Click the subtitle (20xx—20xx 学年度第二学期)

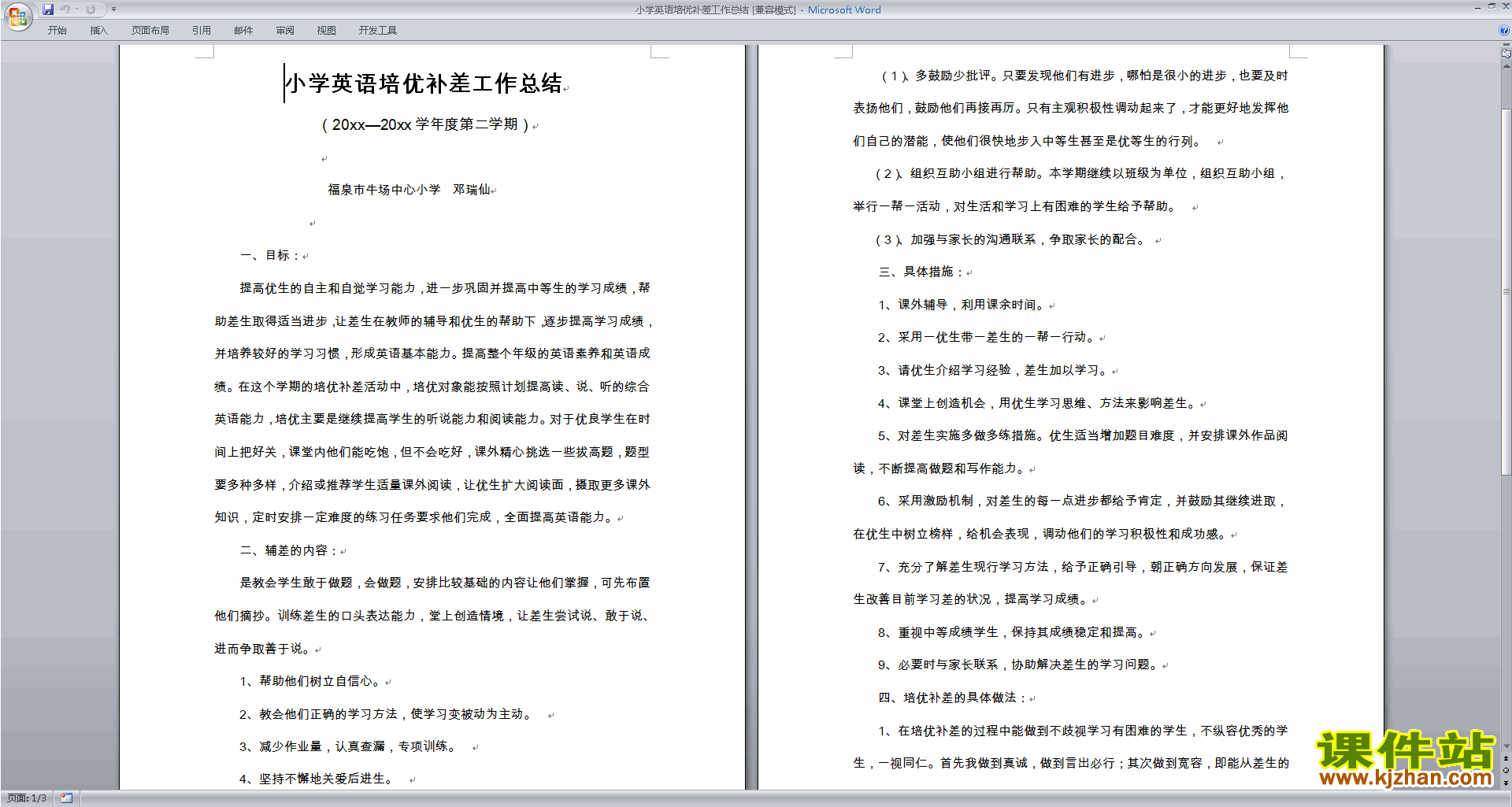click(425, 124)
